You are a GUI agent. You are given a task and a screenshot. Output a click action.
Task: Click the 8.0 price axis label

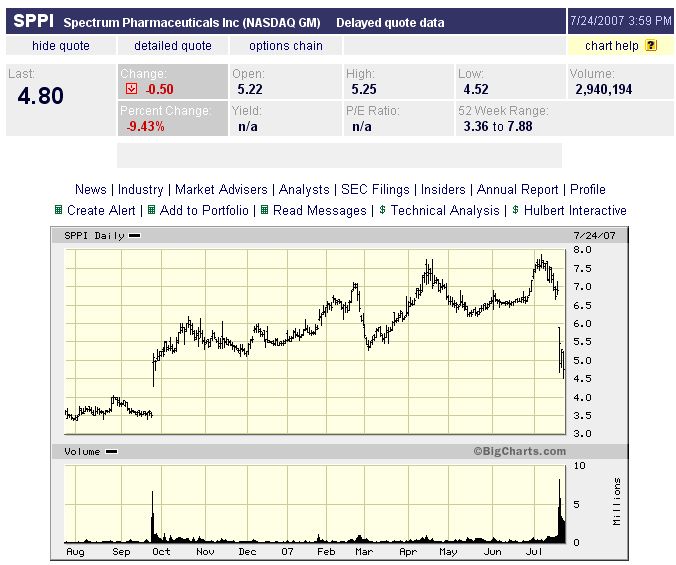coord(582,250)
